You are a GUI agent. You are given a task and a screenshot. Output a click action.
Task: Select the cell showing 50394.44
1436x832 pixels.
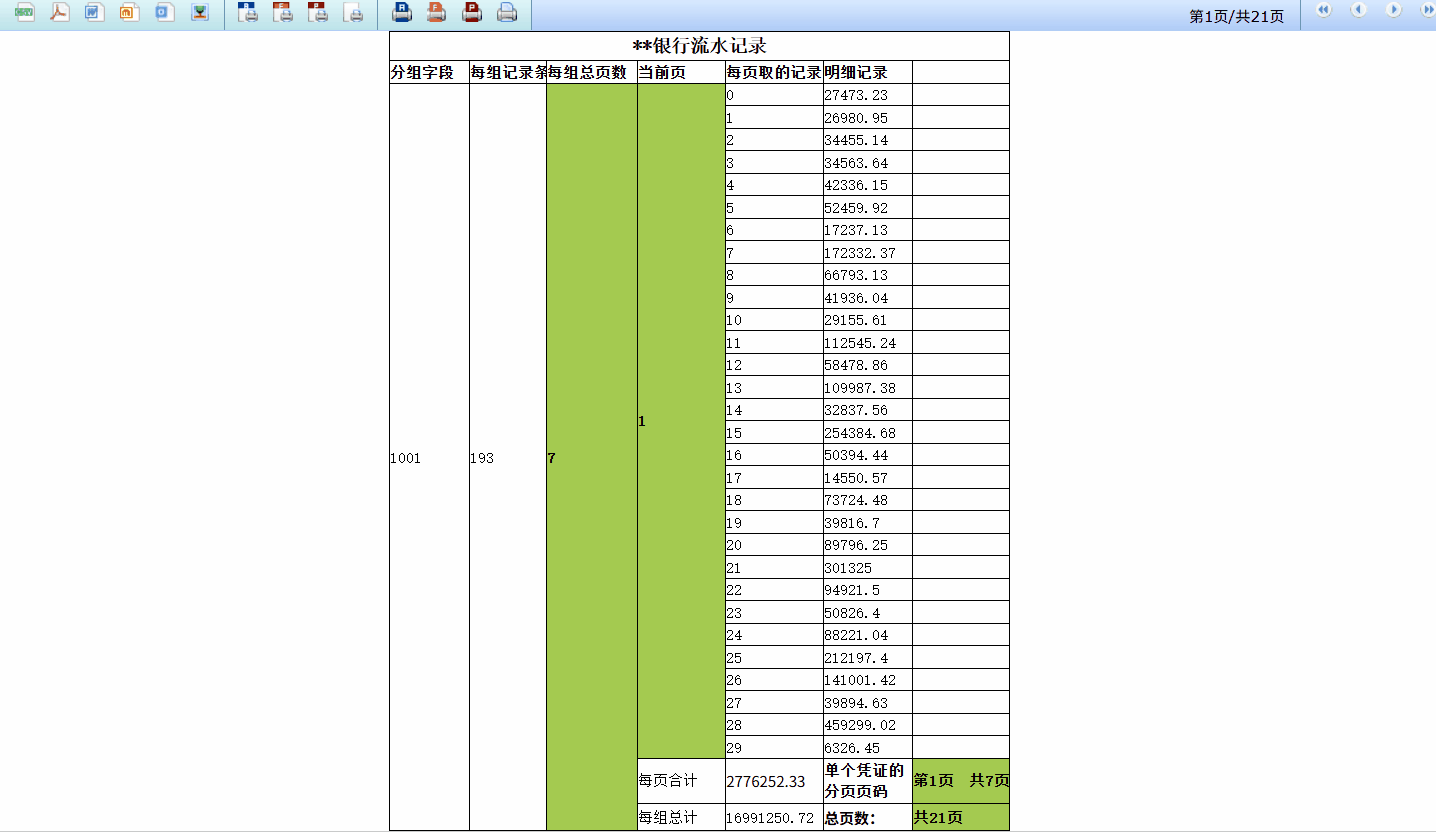[x=868, y=455]
